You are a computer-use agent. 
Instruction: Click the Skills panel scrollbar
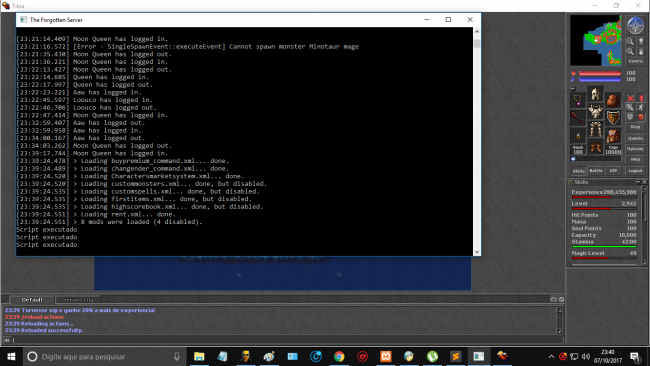pyautogui.click(x=644, y=224)
